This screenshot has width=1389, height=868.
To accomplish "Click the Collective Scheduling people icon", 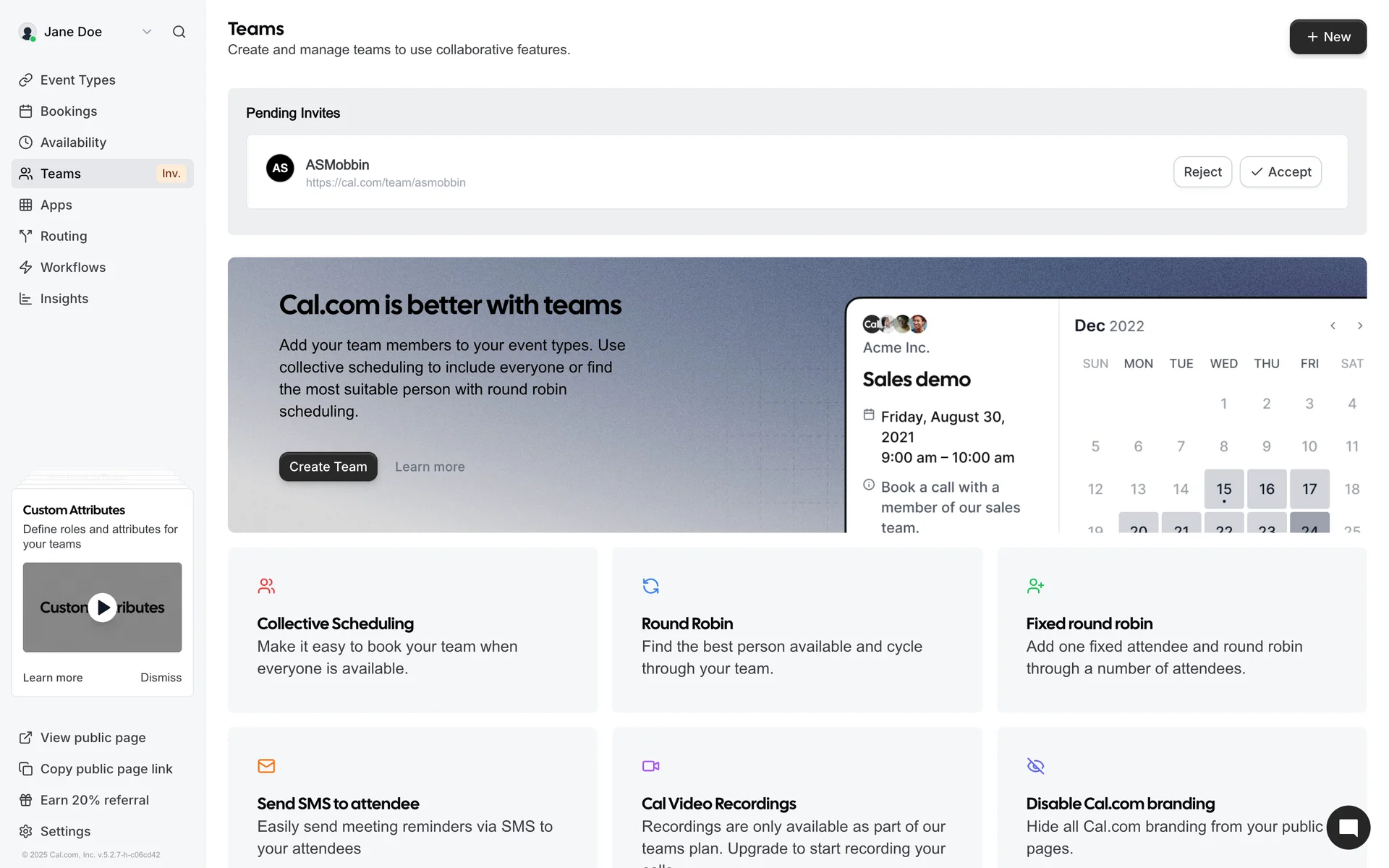I will click(x=266, y=586).
